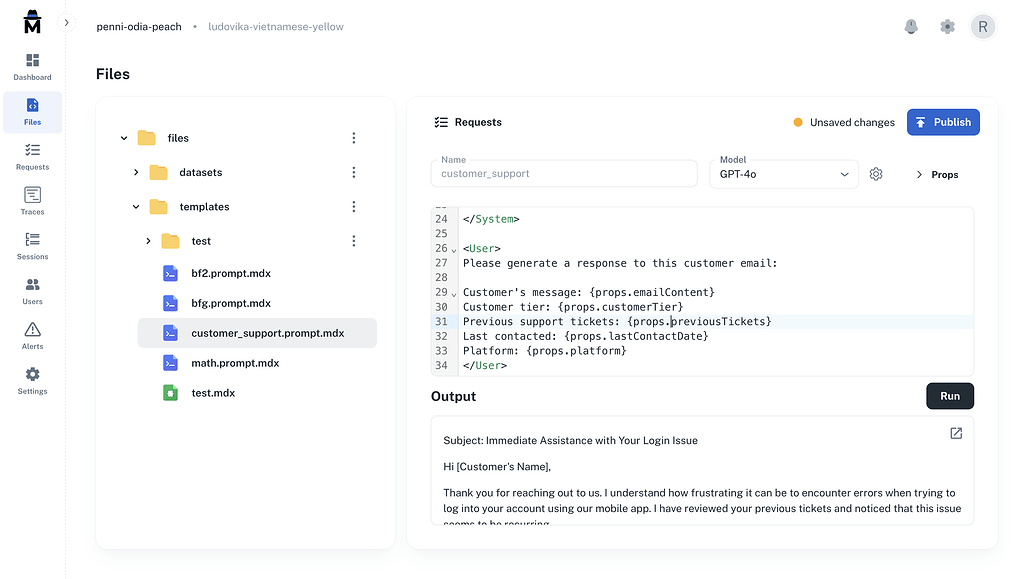This screenshot has height=579, width=1028.
Task: Expand the datasets folder
Action: (x=136, y=172)
